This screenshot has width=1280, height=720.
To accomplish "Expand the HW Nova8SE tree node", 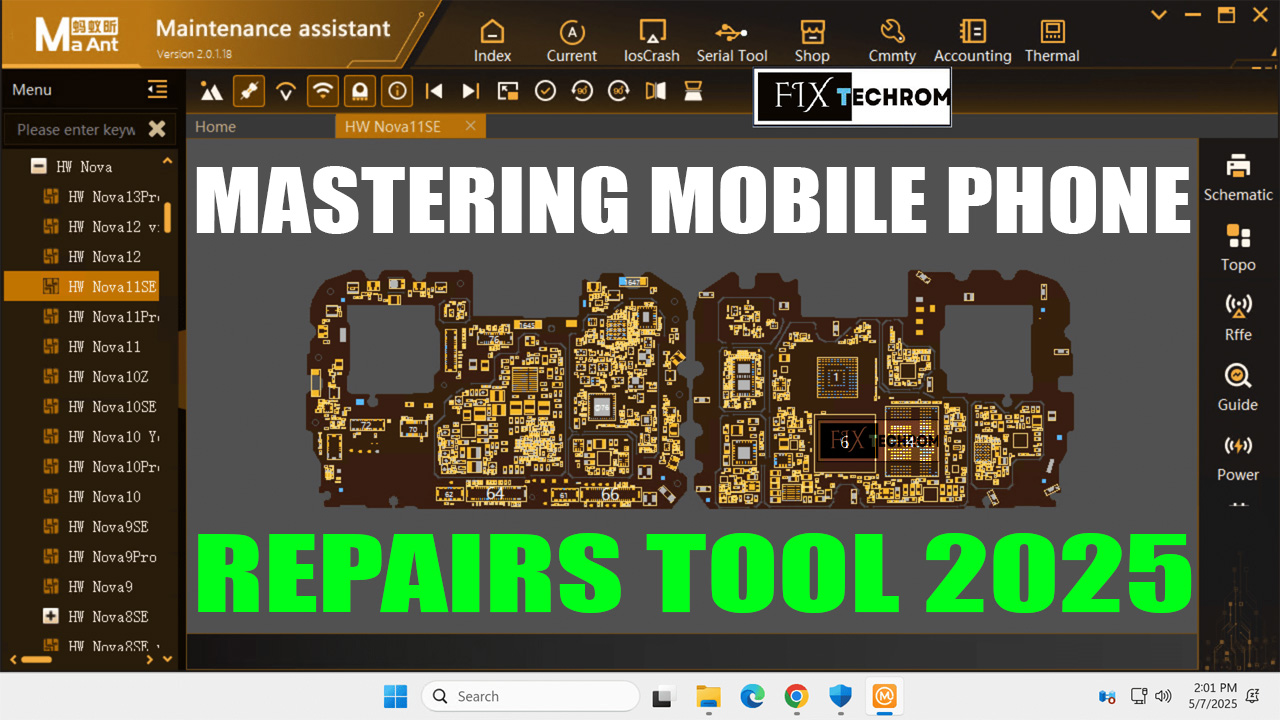I will point(51,616).
